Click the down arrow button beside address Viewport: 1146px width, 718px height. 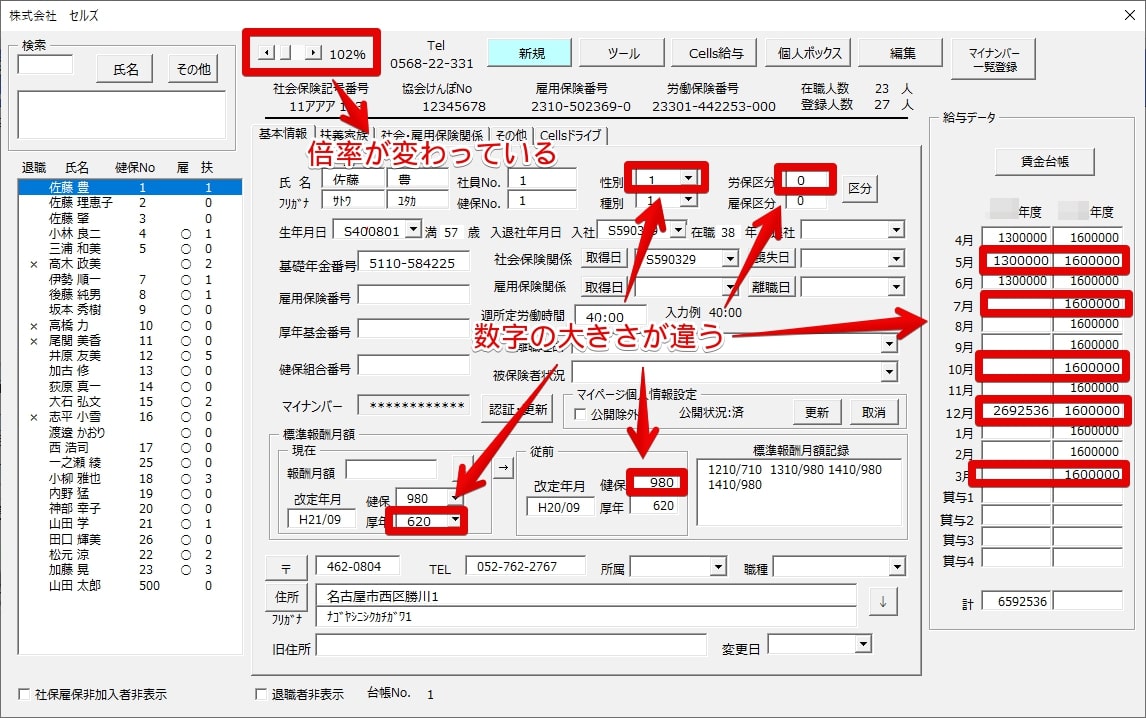883,602
